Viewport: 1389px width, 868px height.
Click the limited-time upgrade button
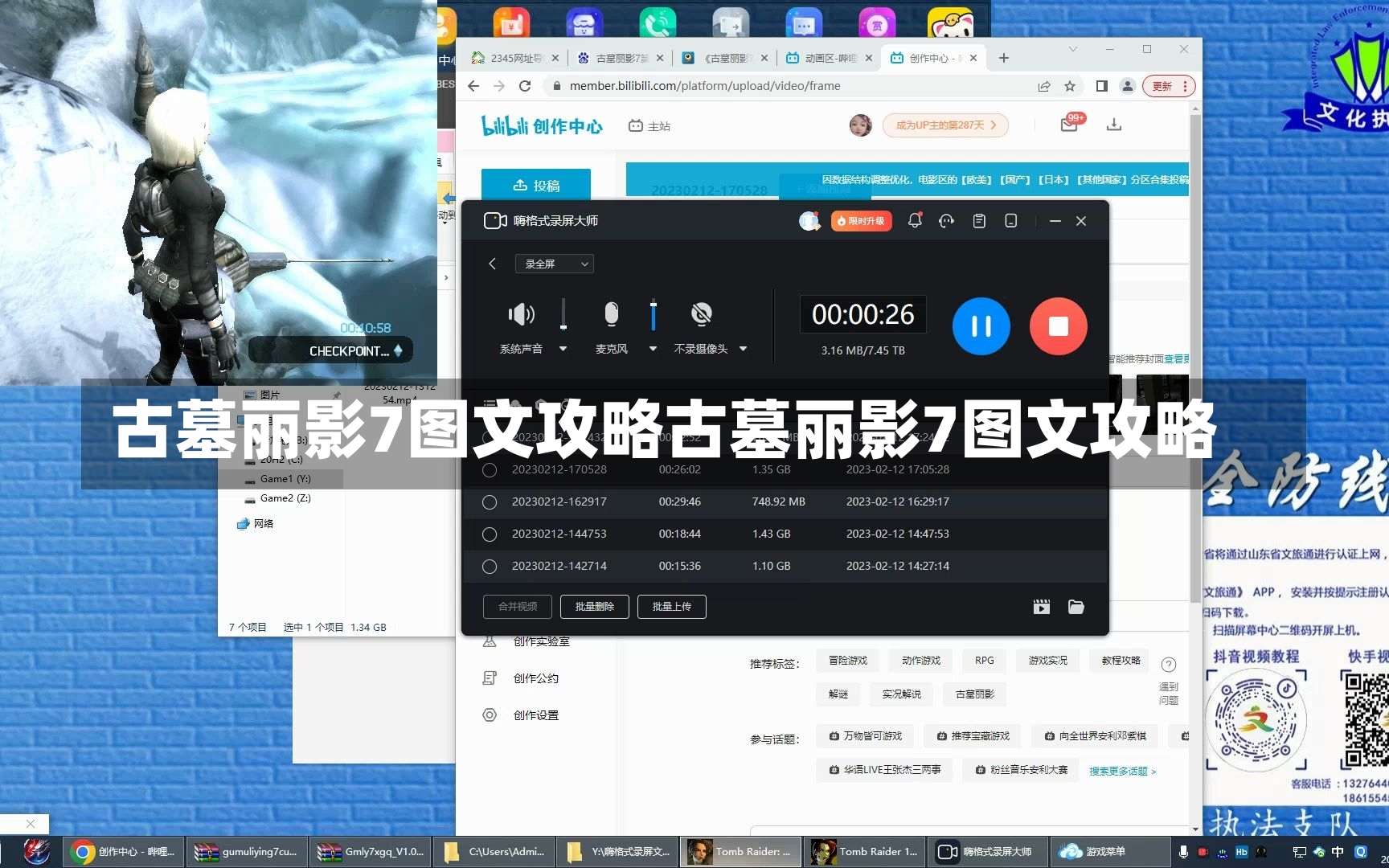pos(861,221)
